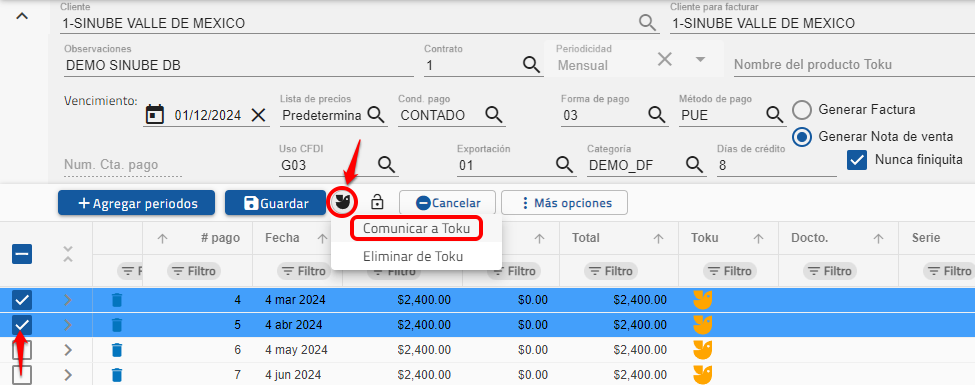Image resolution: width=975 pixels, height=385 pixels.
Task: Select the 4 may 2024 date cell
Action: point(297,350)
